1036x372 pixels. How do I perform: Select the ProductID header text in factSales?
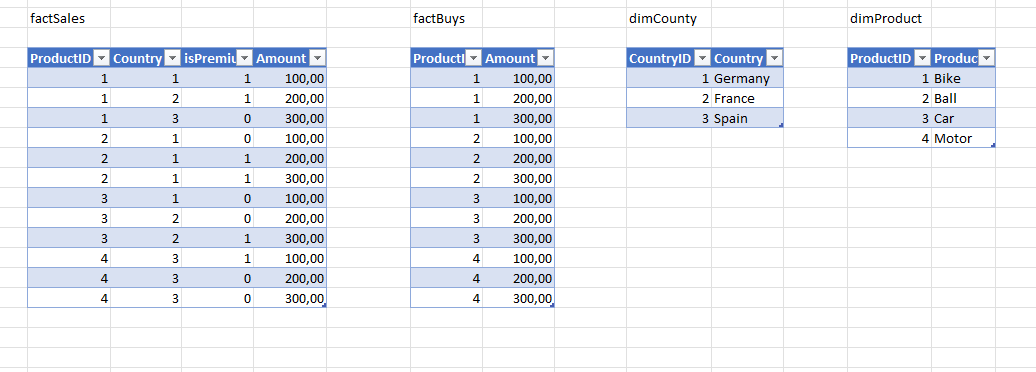pos(61,59)
